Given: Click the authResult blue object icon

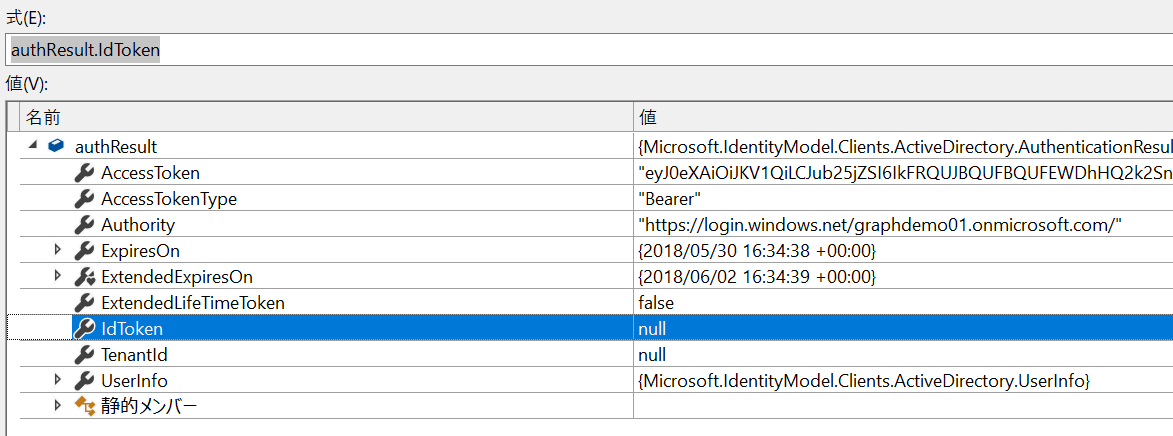Looking at the screenshot, I should (x=55, y=147).
